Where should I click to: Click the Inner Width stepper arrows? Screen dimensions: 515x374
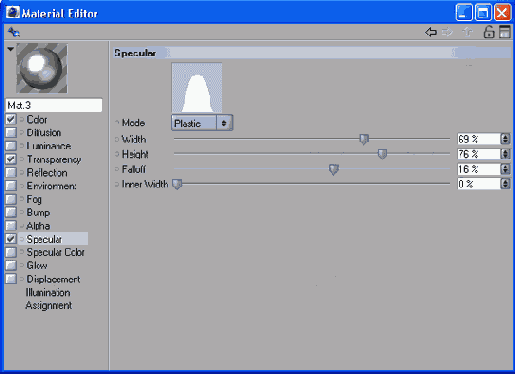pyautogui.click(x=505, y=184)
